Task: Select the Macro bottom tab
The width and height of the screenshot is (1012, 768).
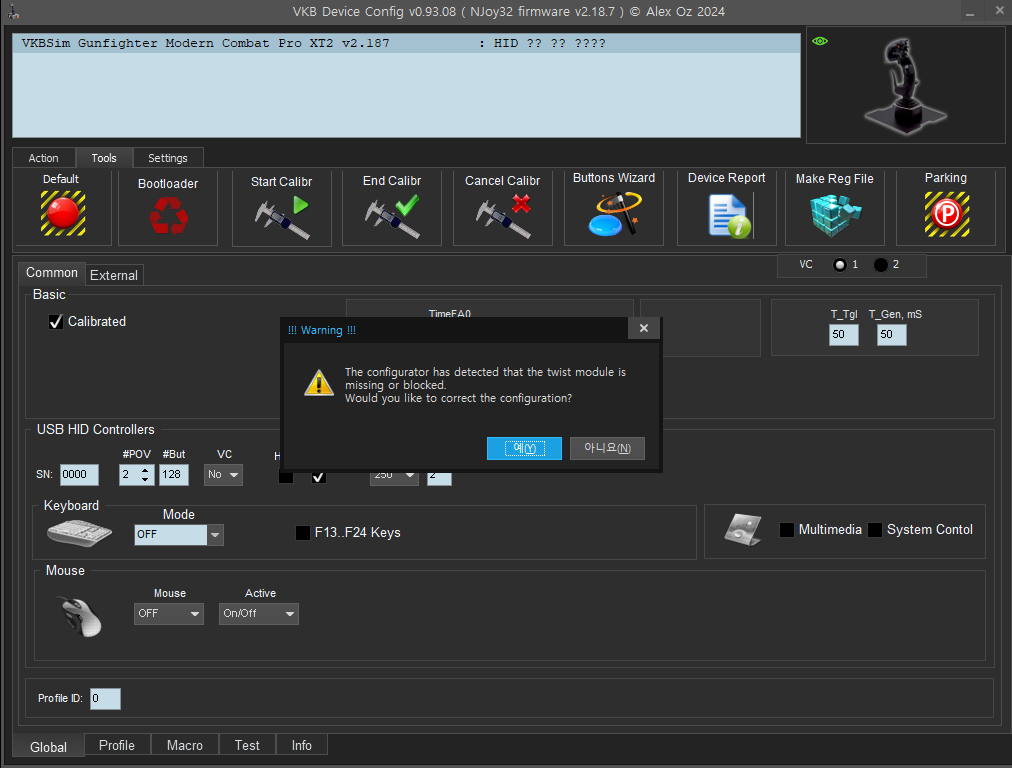Action: (x=185, y=745)
